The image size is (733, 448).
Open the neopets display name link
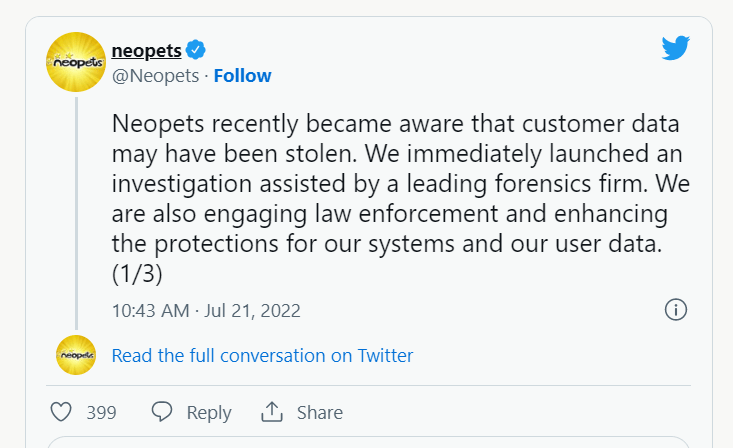(x=146, y=51)
